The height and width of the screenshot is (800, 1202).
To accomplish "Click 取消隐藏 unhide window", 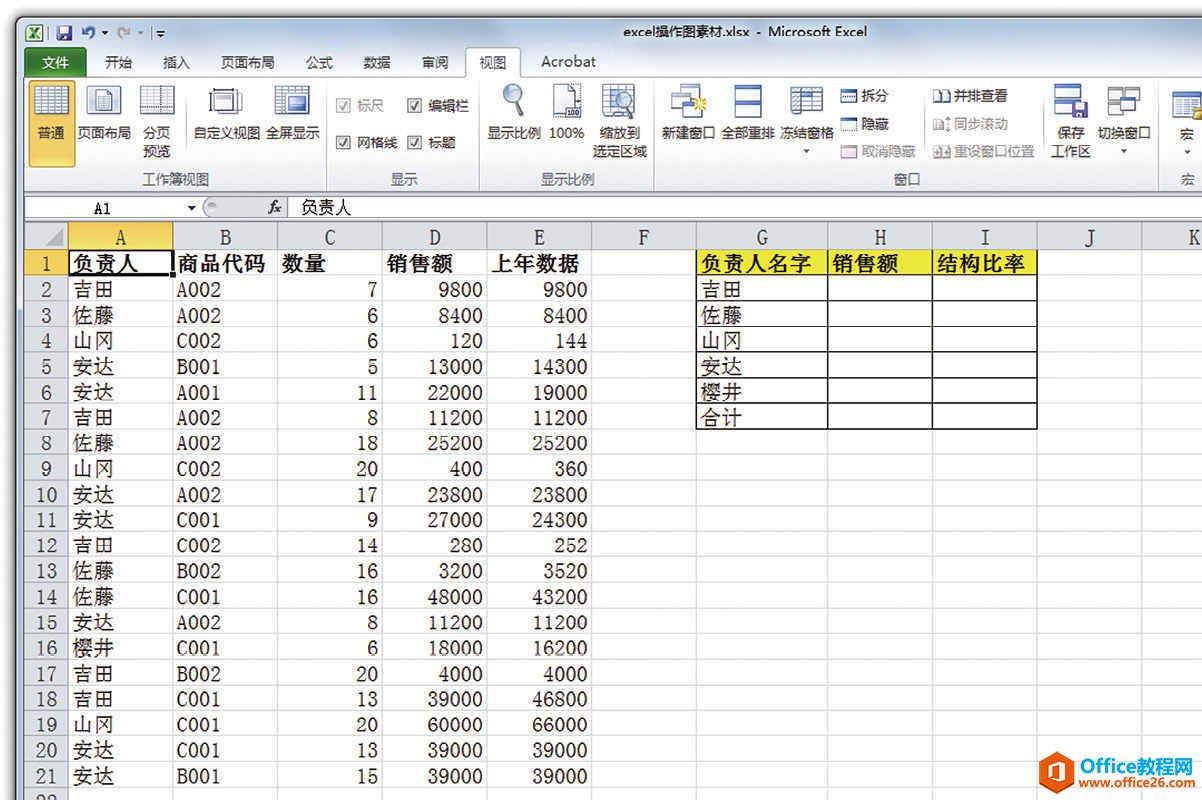I will click(x=877, y=152).
